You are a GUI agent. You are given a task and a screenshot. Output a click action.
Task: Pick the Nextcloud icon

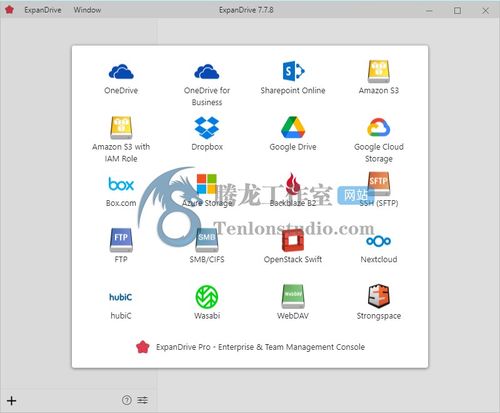[x=379, y=241]
